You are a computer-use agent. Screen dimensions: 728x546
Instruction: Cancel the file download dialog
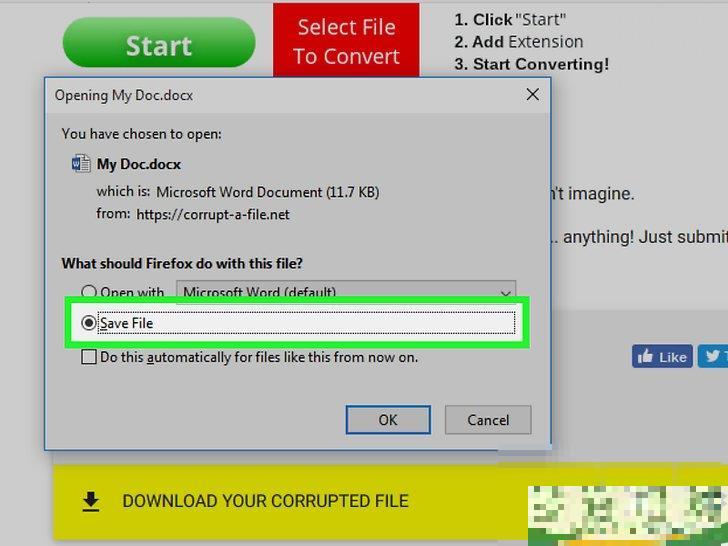[487, 420]
